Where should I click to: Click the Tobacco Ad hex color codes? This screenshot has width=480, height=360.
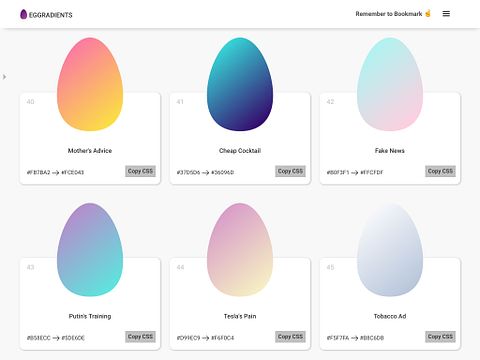[x=355, y=338]
